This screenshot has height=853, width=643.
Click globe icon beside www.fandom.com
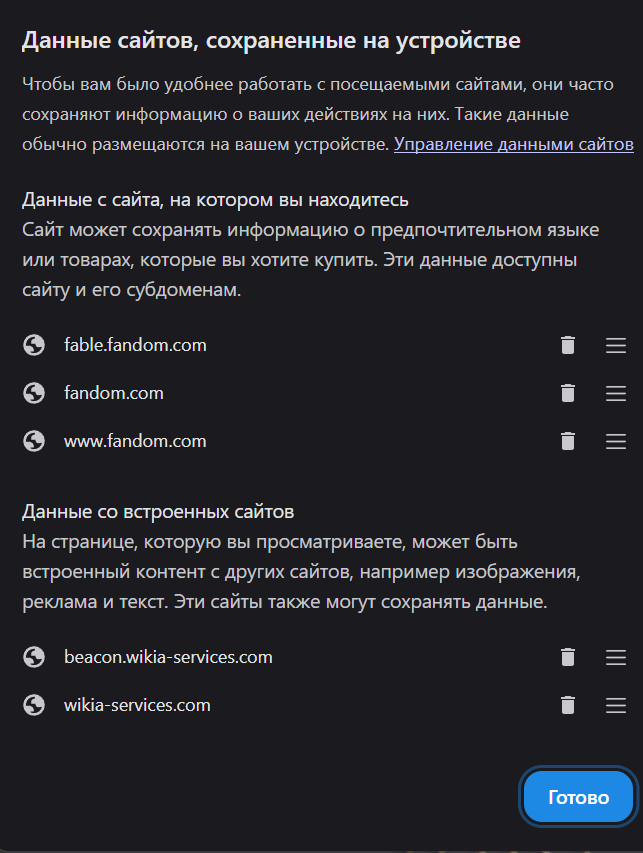click(x=34, y=441)
